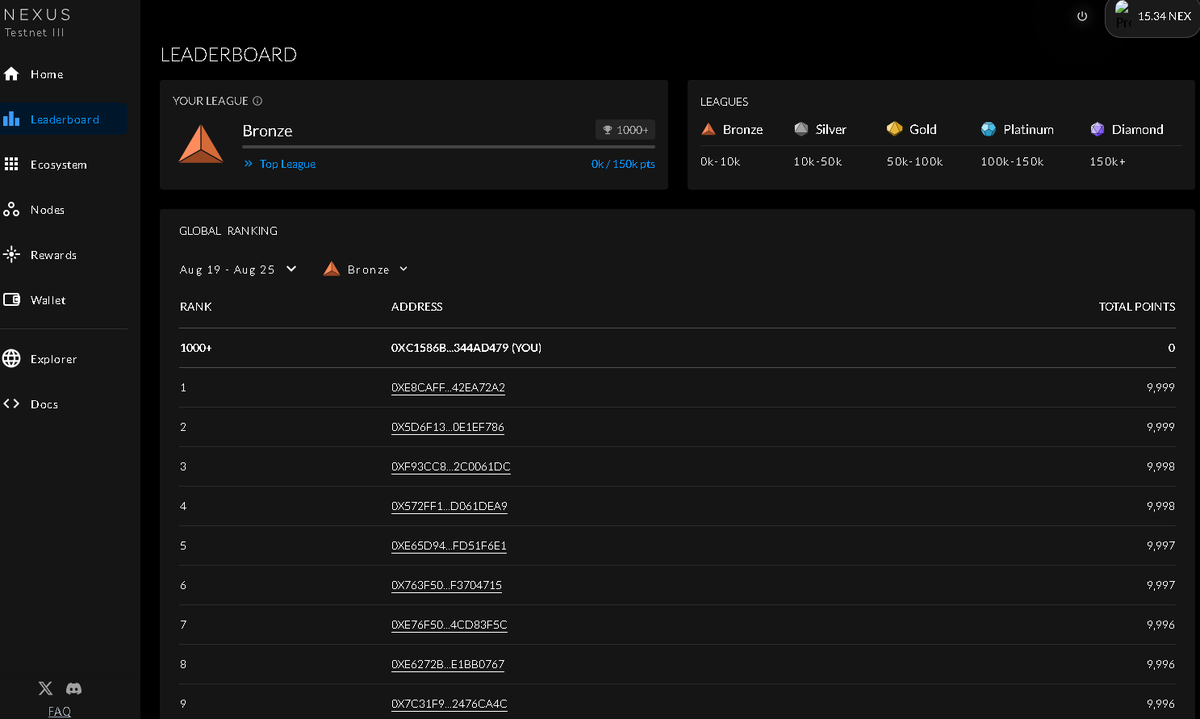Viewport: 1200px width, 719px height.
Task: Click the 150k+ Diamond range text
Action: point(1107,162)
